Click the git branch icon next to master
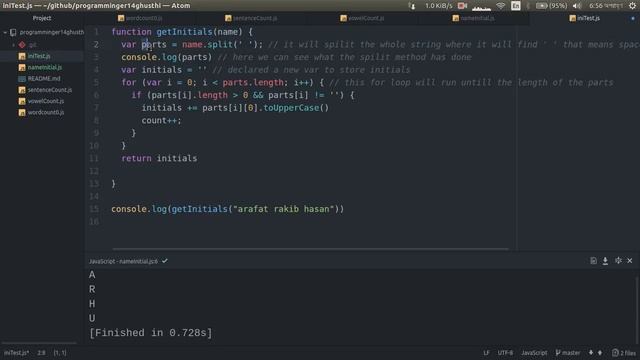640x360 pixels. point(558,353)
